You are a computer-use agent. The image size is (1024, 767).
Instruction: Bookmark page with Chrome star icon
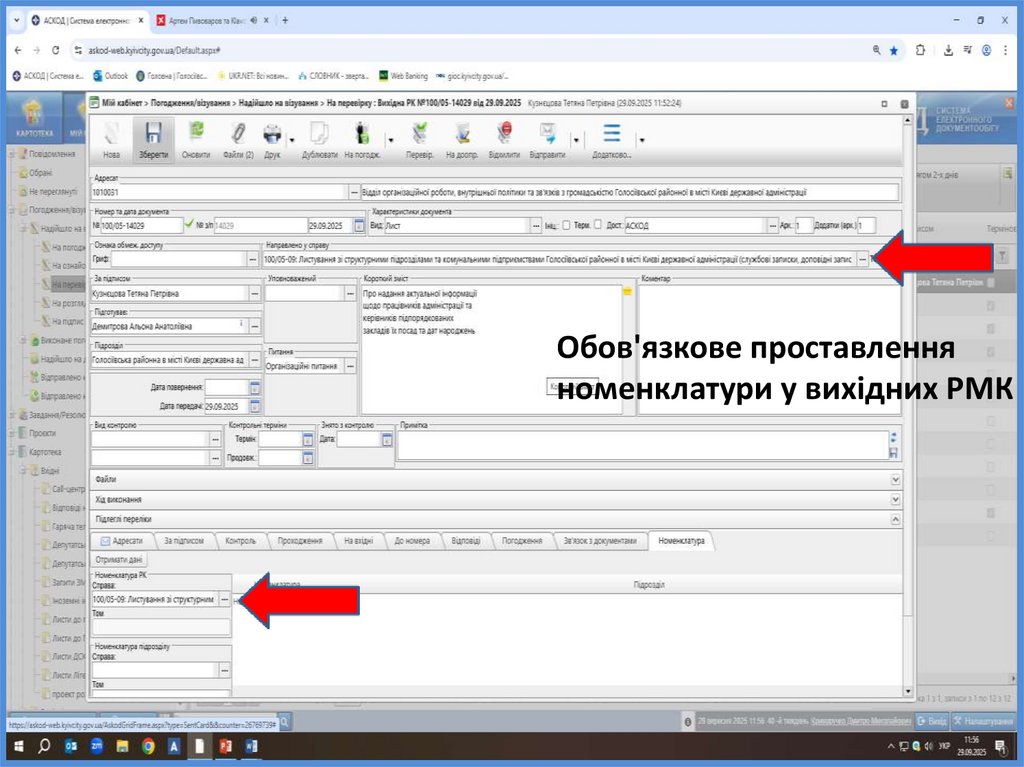tap(893, 50)
